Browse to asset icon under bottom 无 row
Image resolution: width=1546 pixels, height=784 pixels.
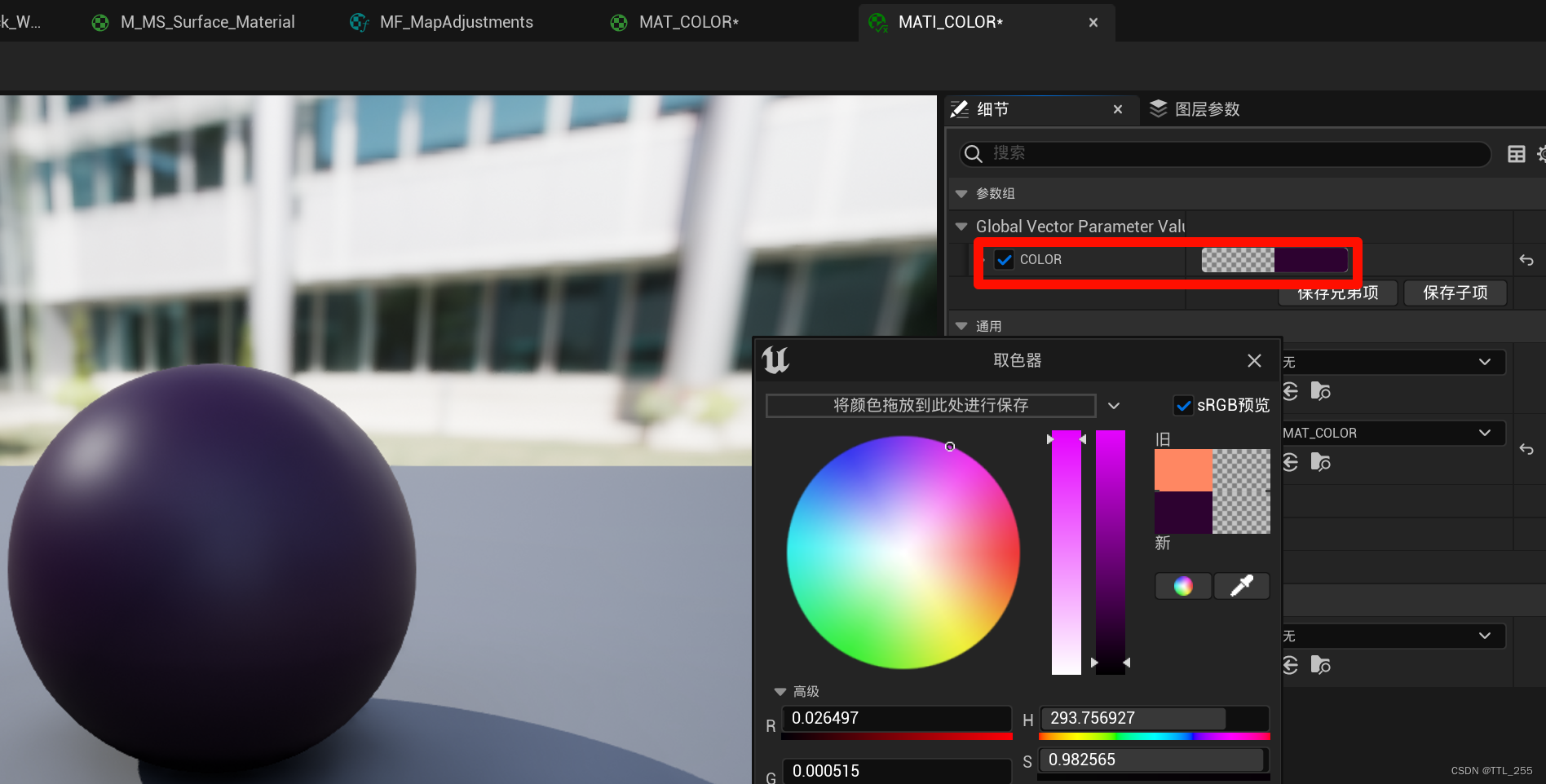click(1320, 665)
